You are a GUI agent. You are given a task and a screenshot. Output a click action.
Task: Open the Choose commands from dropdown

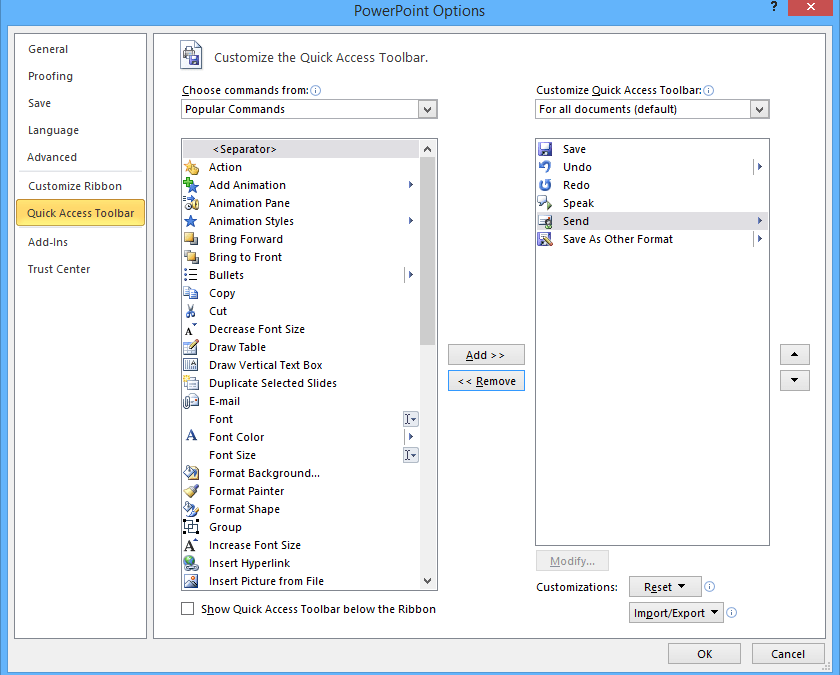[428, 109]
